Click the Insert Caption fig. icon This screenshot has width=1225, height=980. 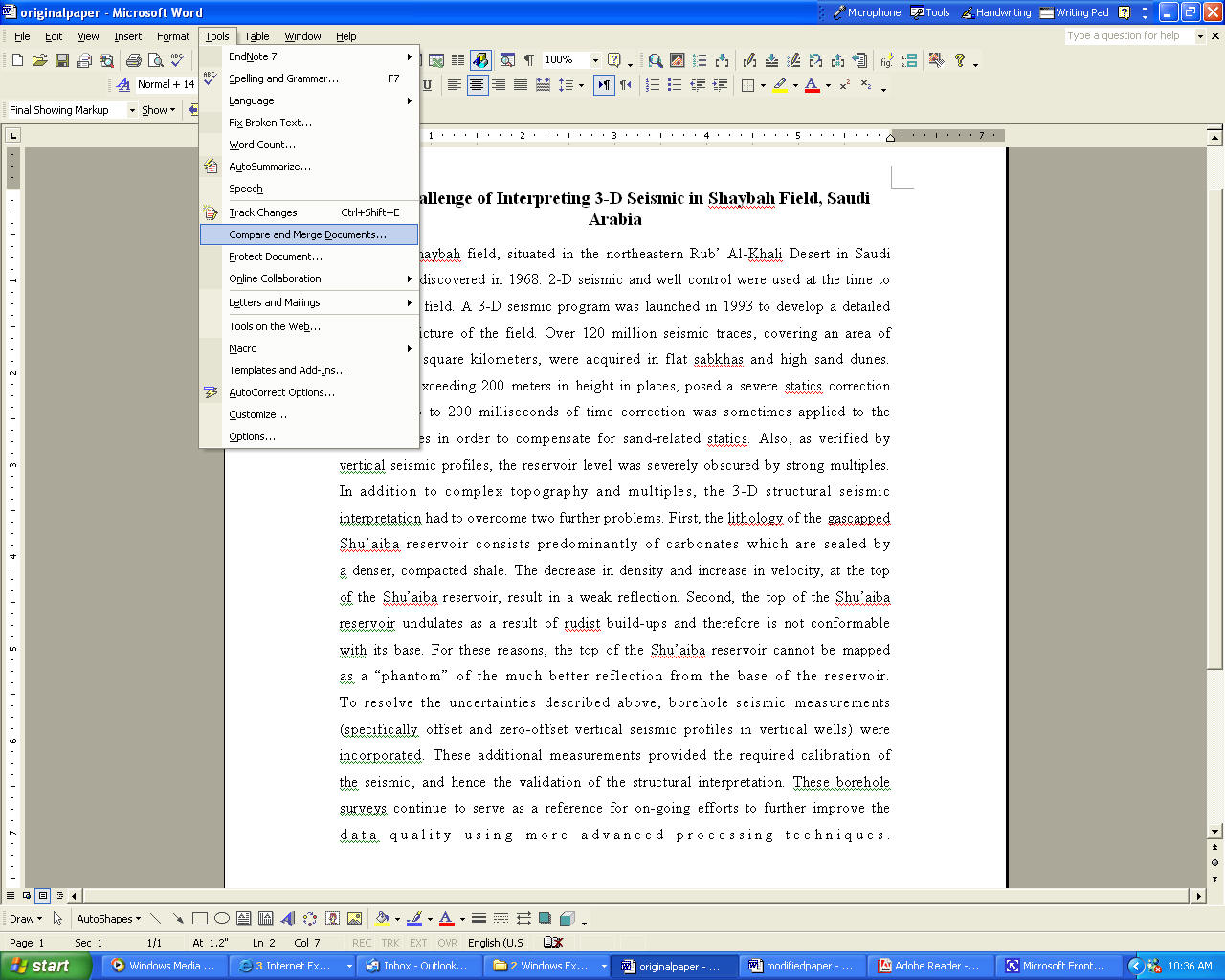887,60
